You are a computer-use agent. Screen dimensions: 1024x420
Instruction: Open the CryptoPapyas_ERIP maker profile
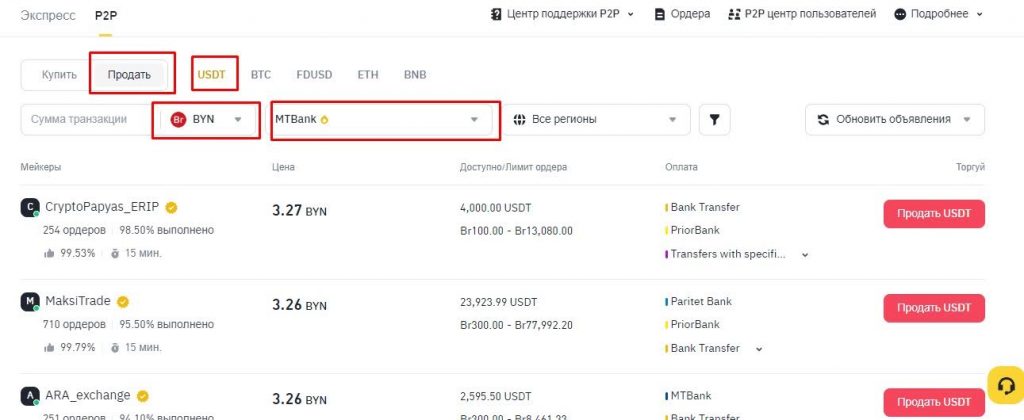coord(102,207)
